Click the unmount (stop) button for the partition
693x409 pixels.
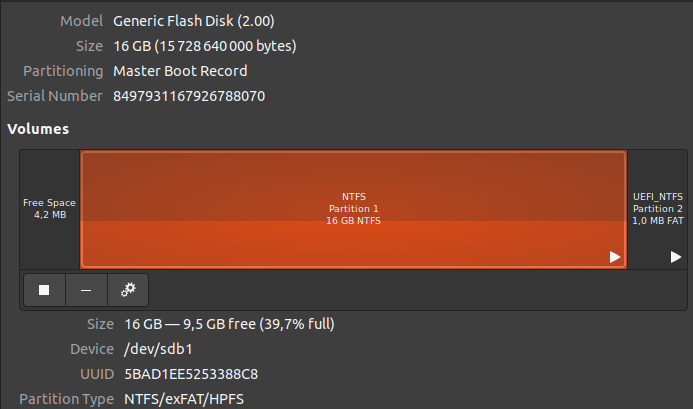coord(44,290)
